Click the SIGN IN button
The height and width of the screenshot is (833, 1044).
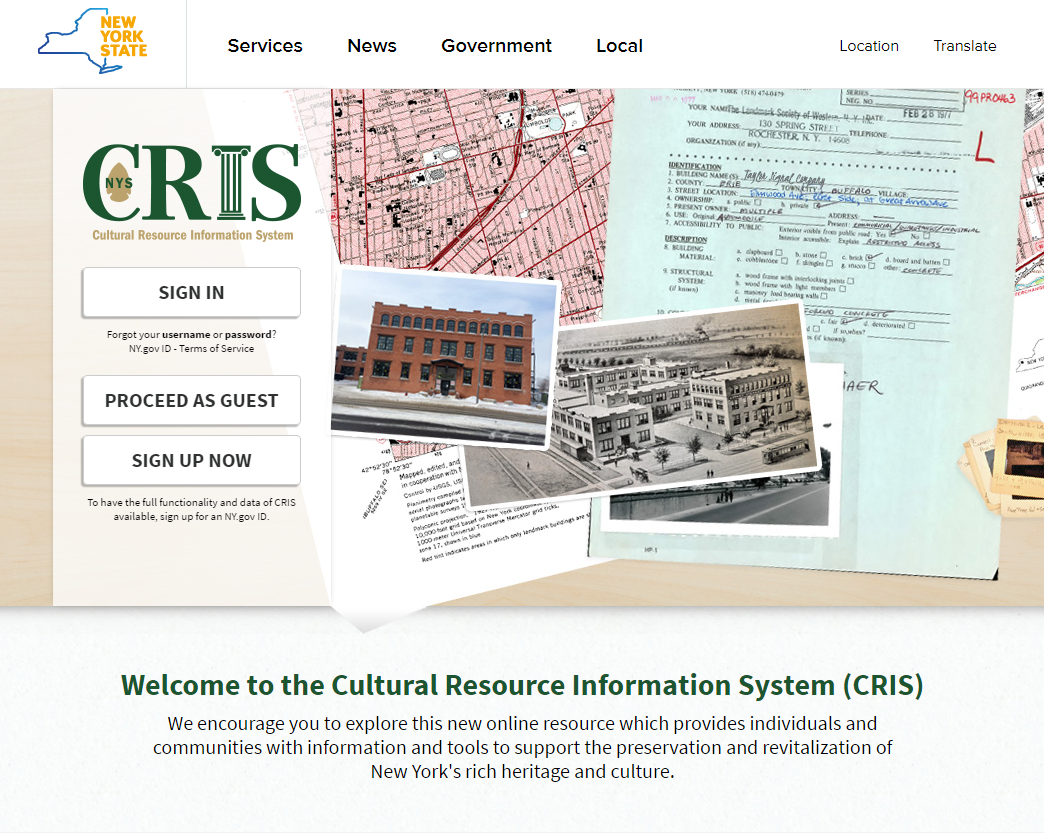tap(190, 292)
